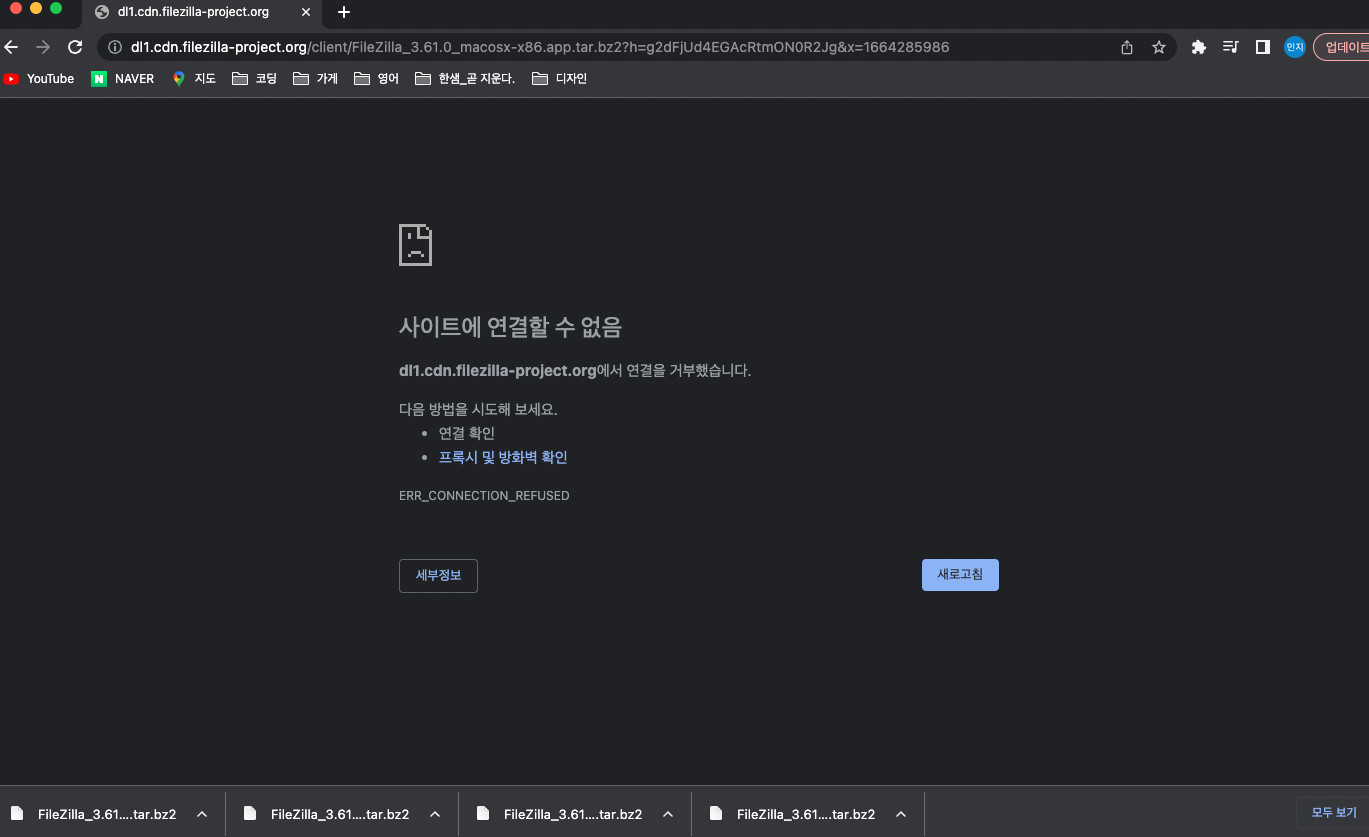The width and height of the screenshot is (1369, 837).
Task: Open the NAVER bookmark
Action: pos(123,79)
